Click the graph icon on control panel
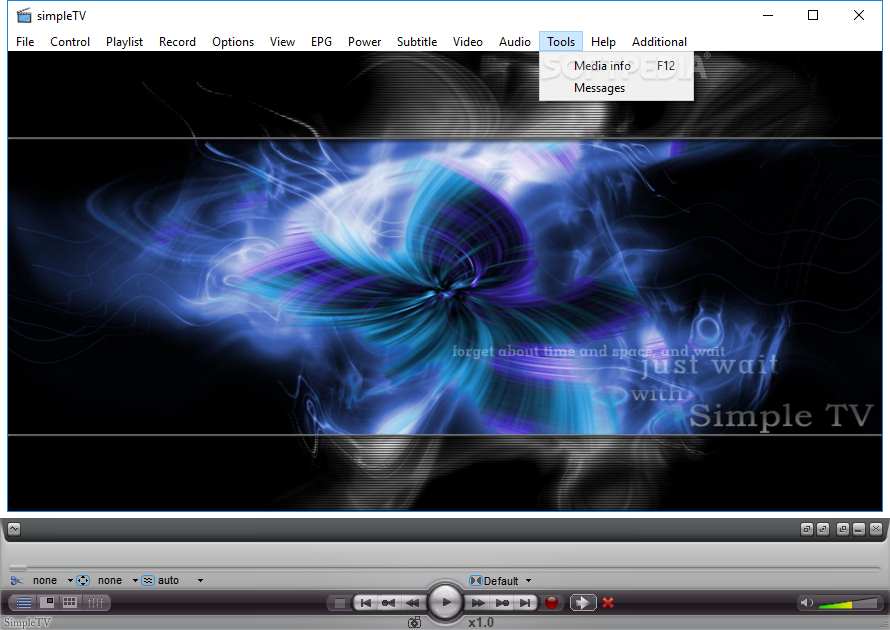 (14, 529)
